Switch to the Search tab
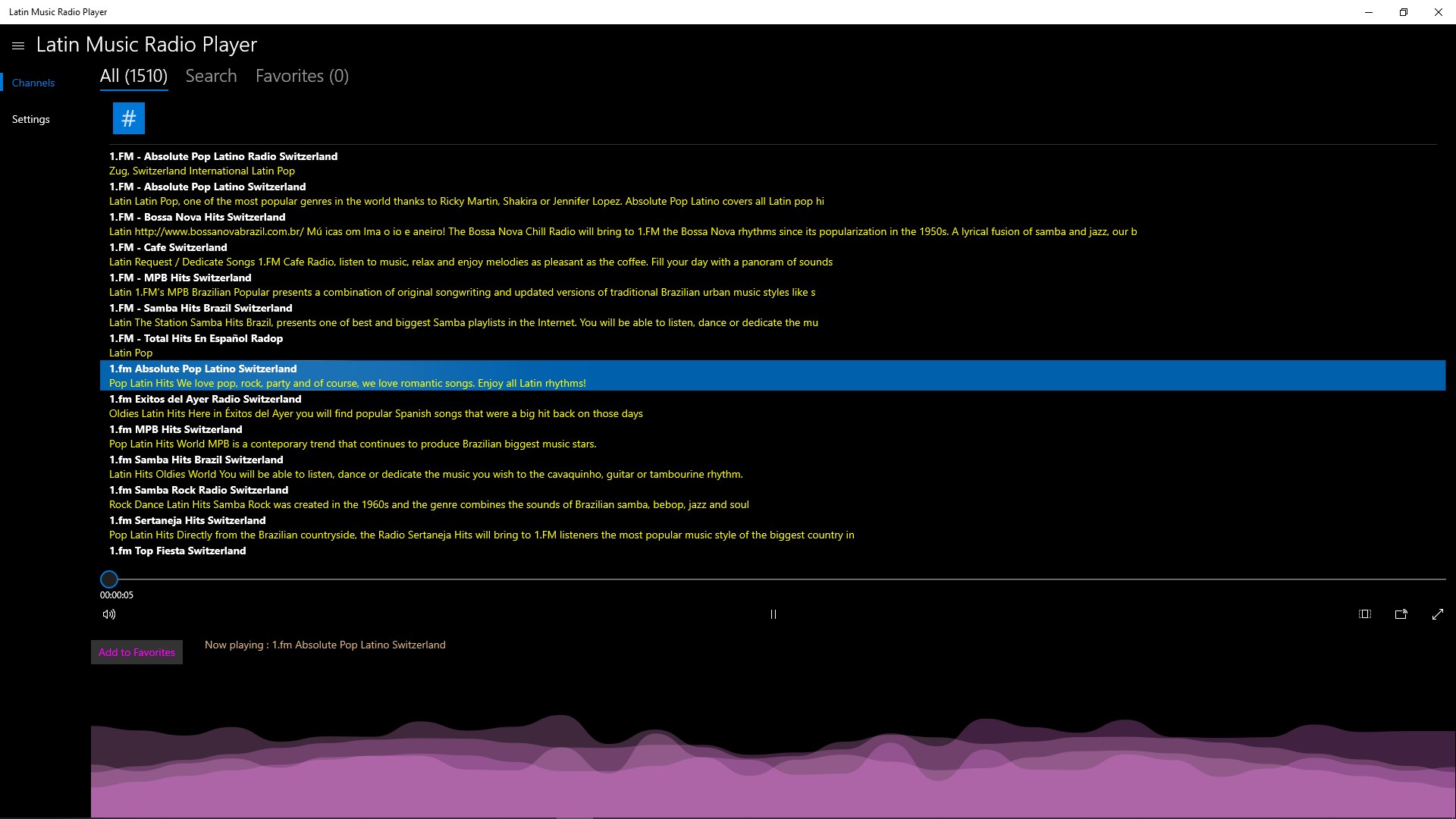The height and width of the screenshot is (819, 1456). click(211, 76)
